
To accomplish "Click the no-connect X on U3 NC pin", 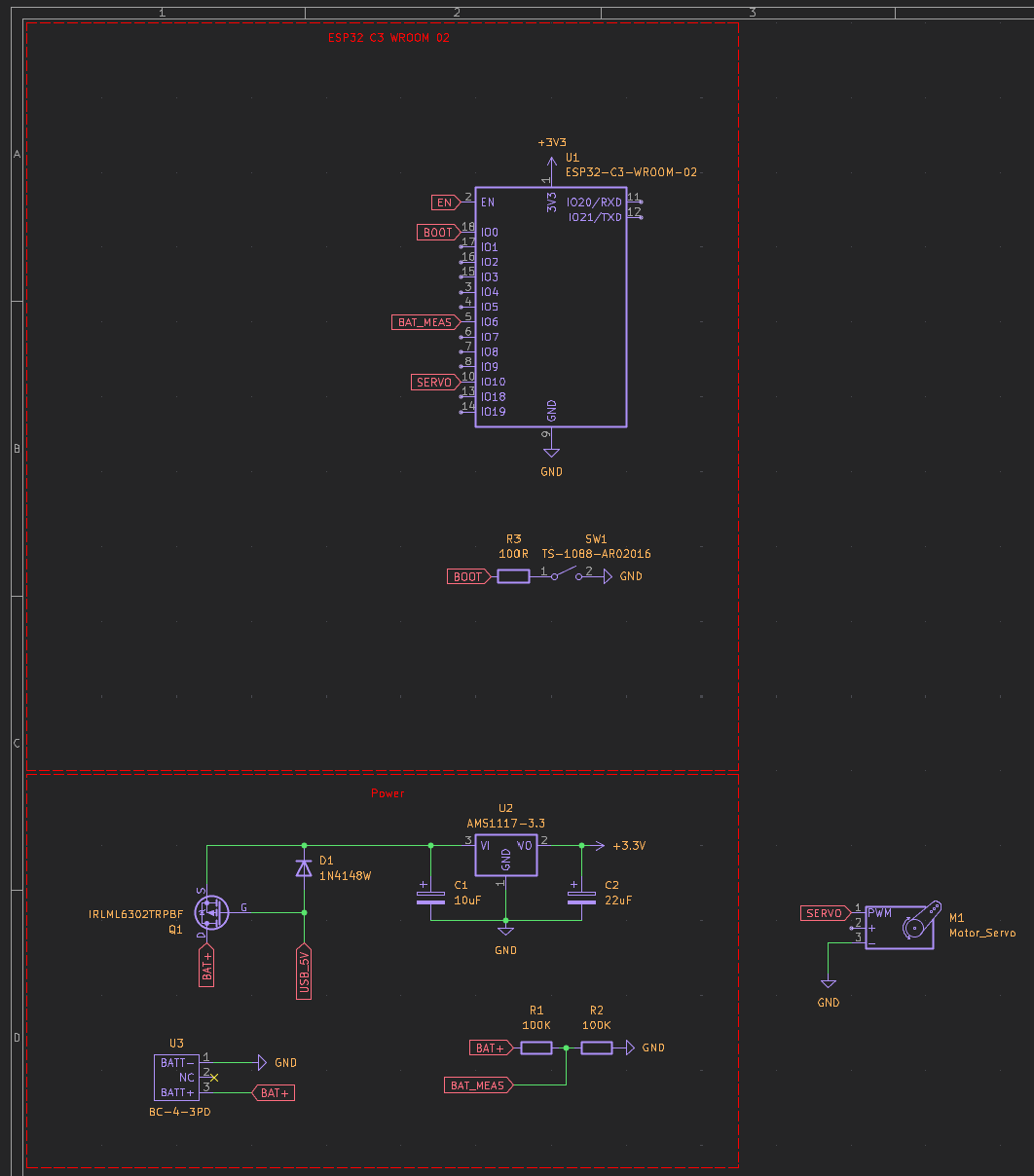I will click(x=214, y=1078).
